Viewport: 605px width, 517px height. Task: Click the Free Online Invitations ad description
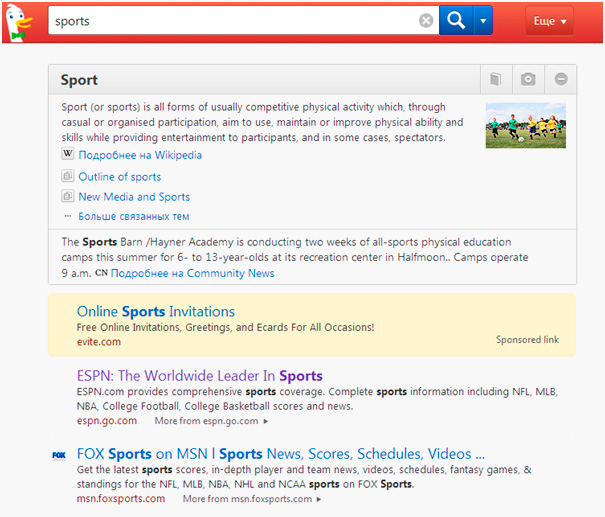pos(225,327)
